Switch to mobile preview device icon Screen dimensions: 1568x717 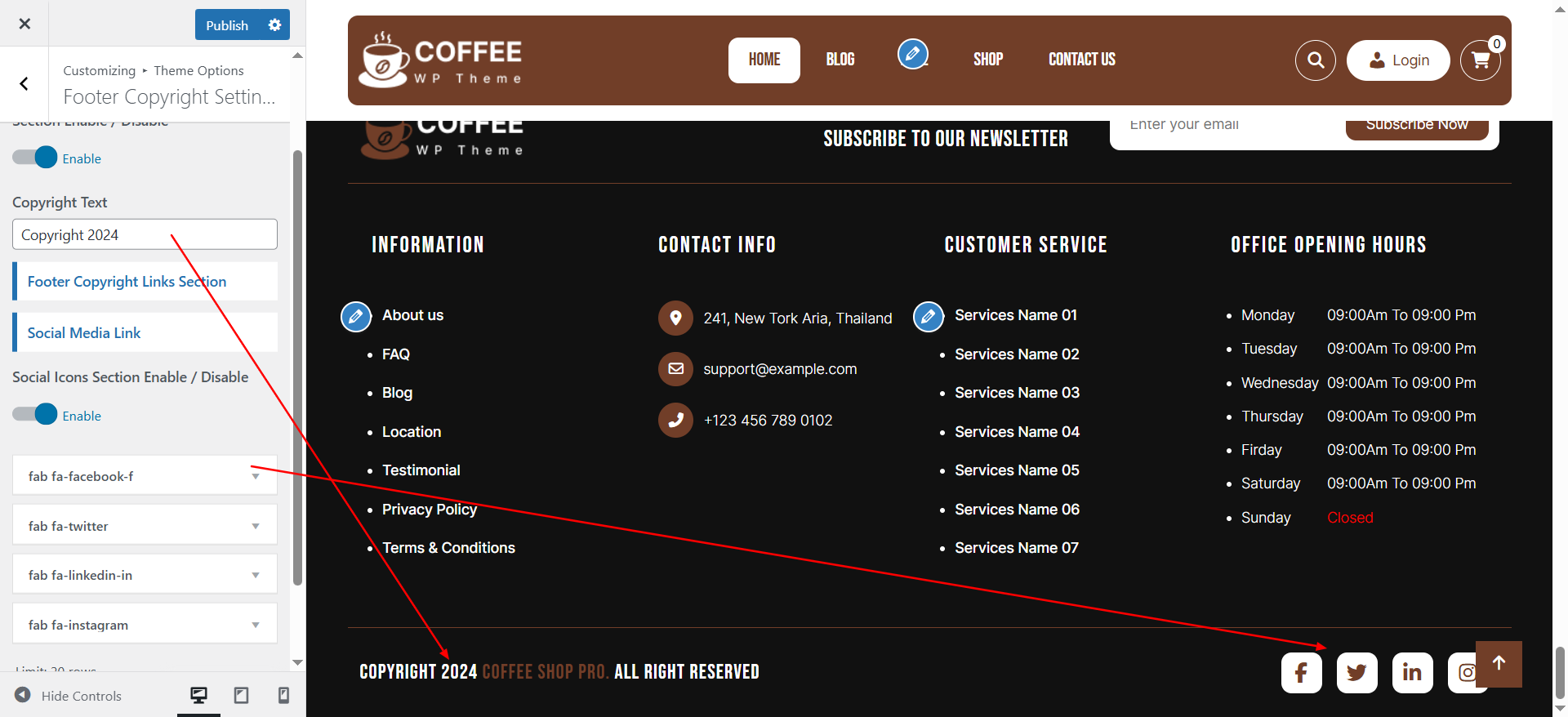[x=283, y=695]
